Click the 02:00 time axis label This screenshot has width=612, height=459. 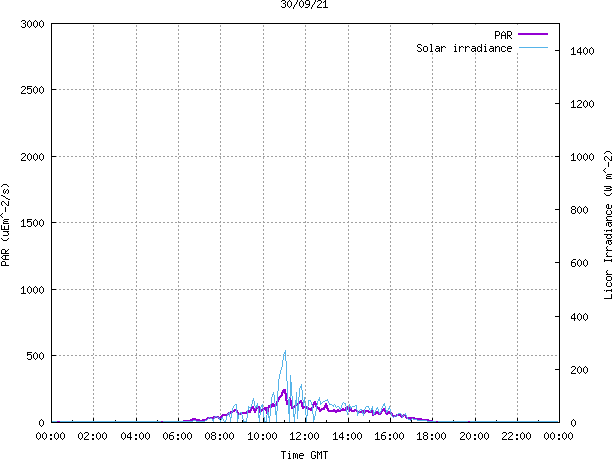93,436
